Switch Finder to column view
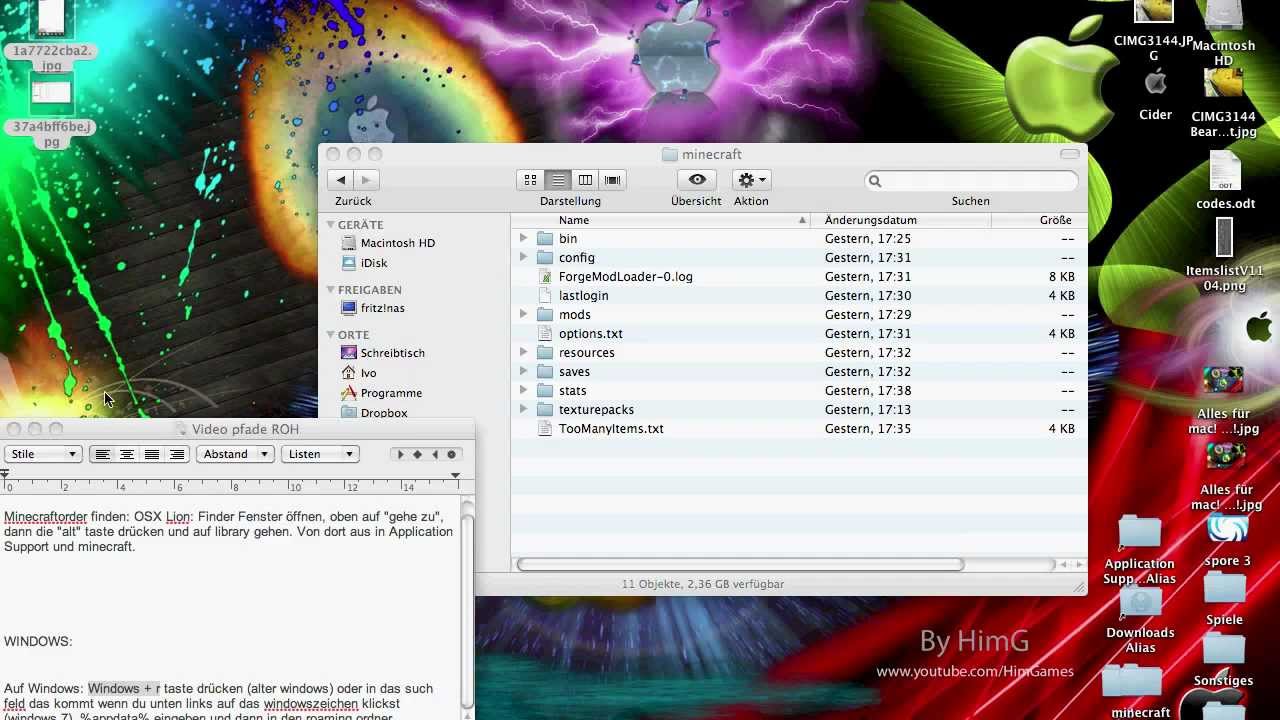1280x720 pixels. pos(585,180)
